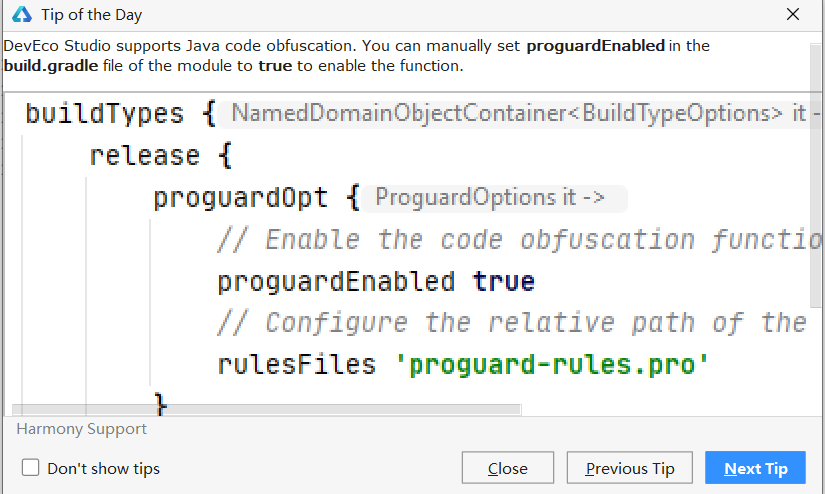Click the horizontal scrollbar under the code sample
The height and width of the screenshot is (494, 825).
point(266,410)
